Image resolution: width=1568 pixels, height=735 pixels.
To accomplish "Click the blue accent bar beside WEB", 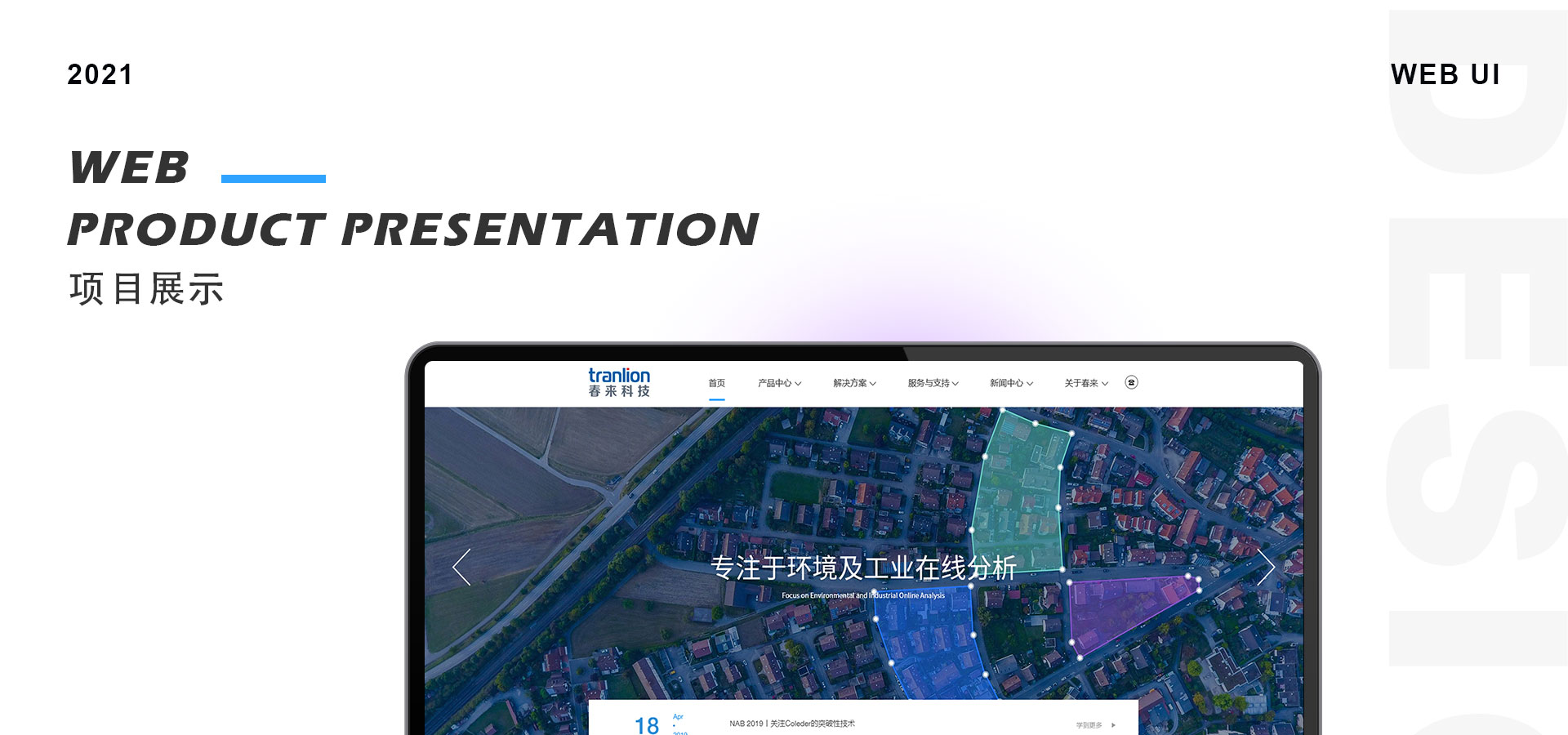I will 273,178.
